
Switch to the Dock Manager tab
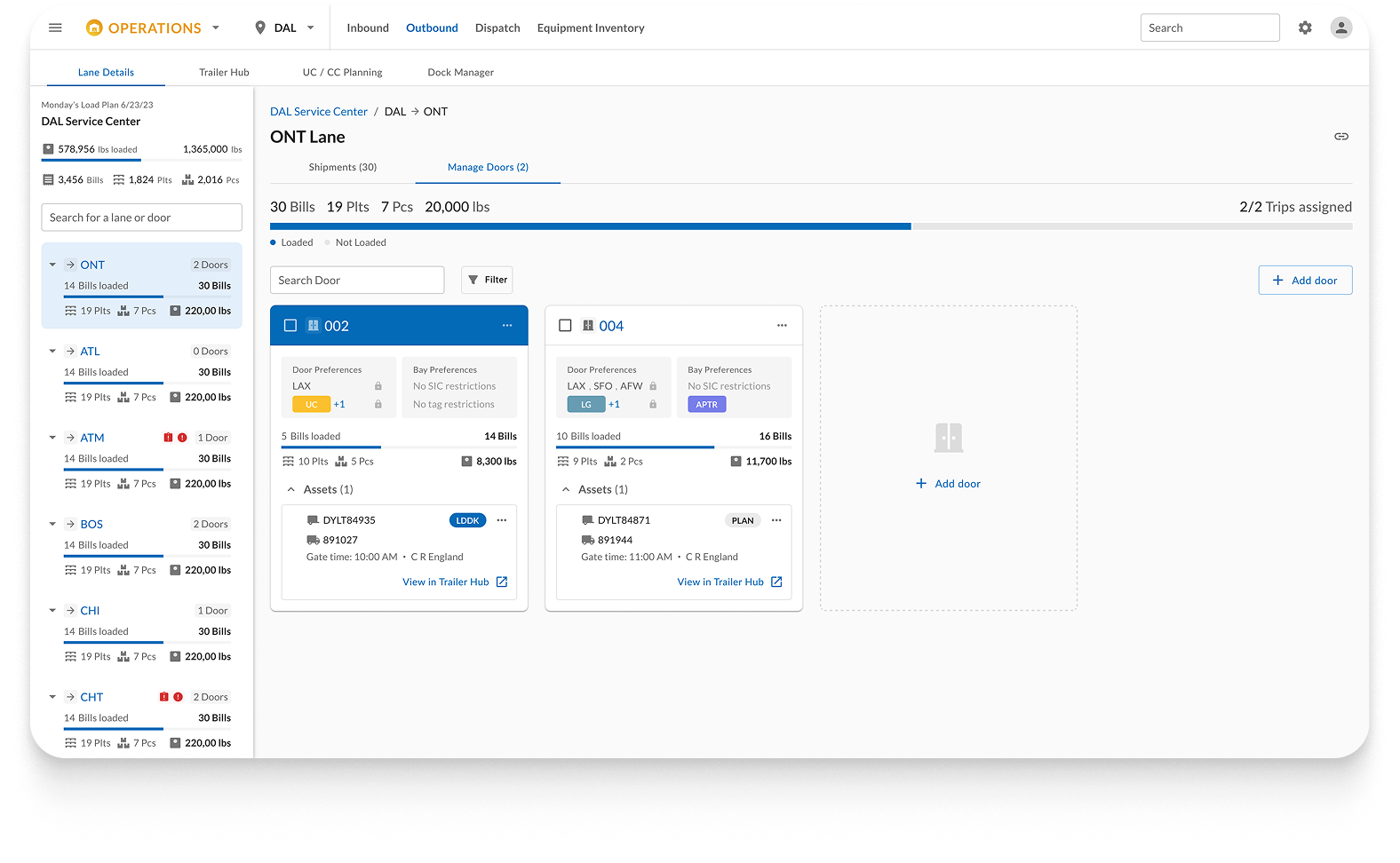[460, 73]
